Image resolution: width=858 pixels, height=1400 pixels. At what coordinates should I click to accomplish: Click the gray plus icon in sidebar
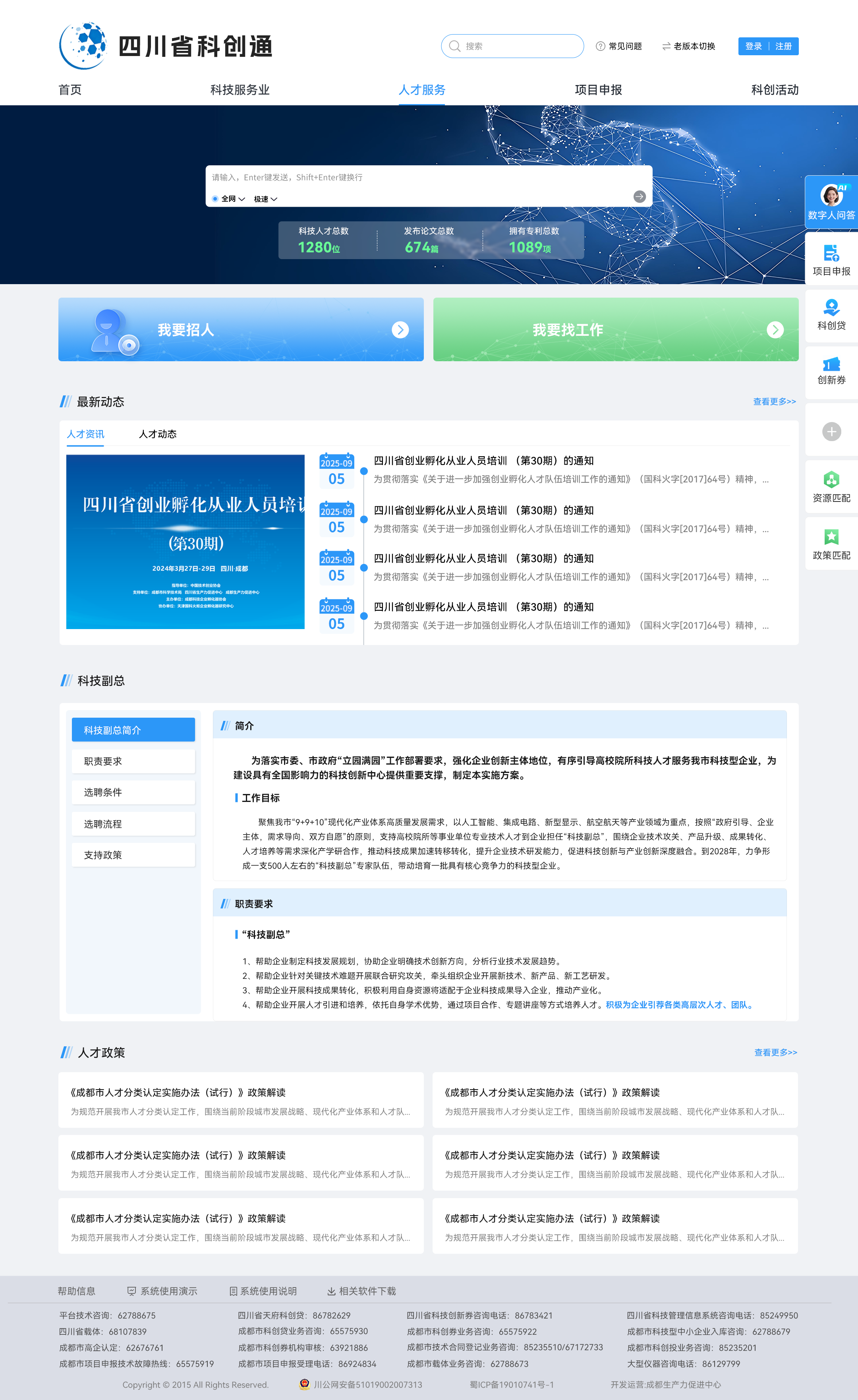[x=831, y=431]
